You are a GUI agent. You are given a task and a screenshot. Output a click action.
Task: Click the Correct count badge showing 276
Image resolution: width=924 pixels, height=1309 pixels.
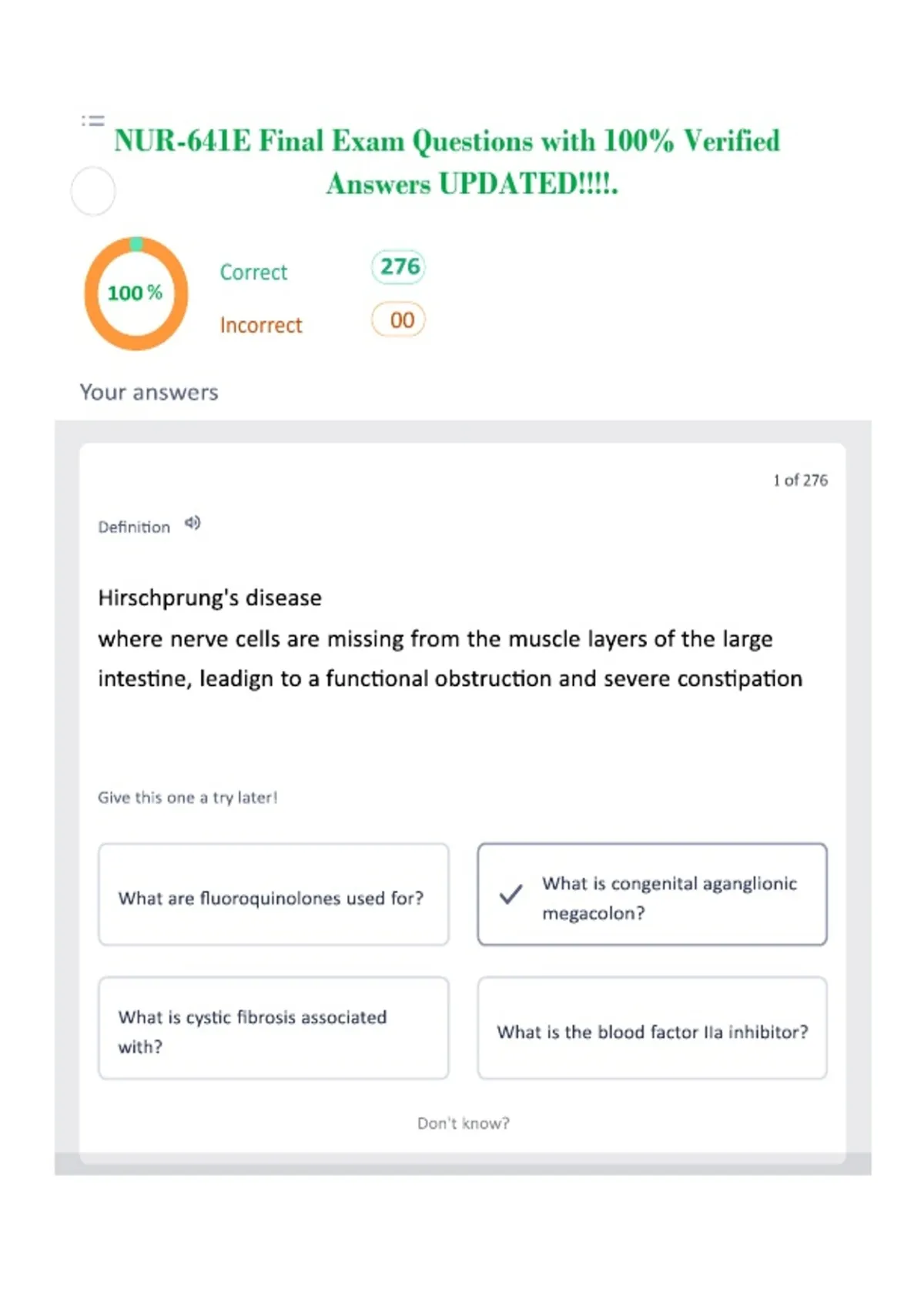(x=399, y=267)
